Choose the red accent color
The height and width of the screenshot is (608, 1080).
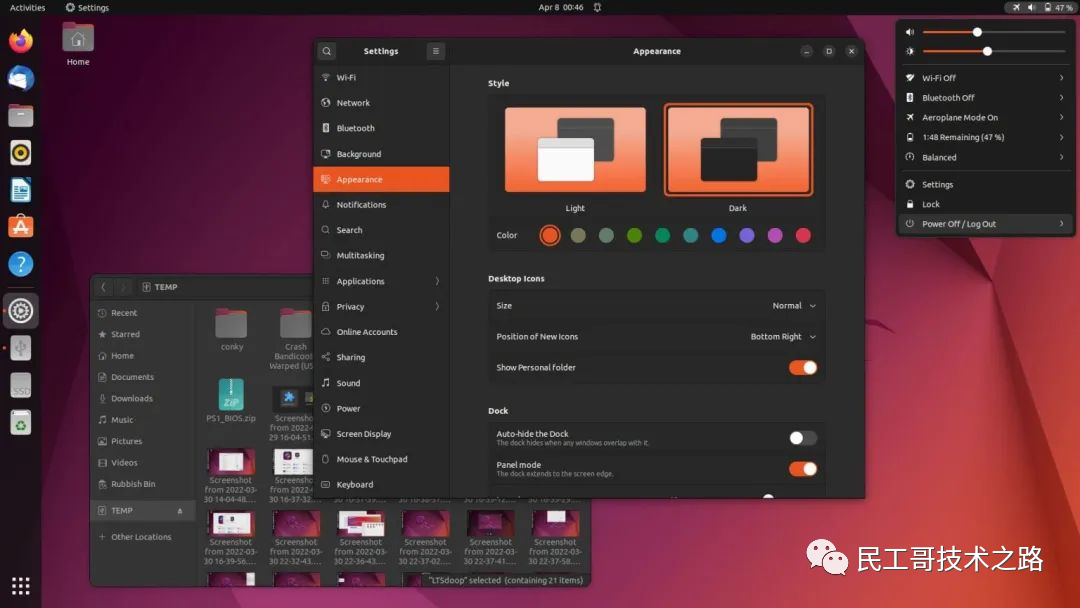tap(803, 235)
